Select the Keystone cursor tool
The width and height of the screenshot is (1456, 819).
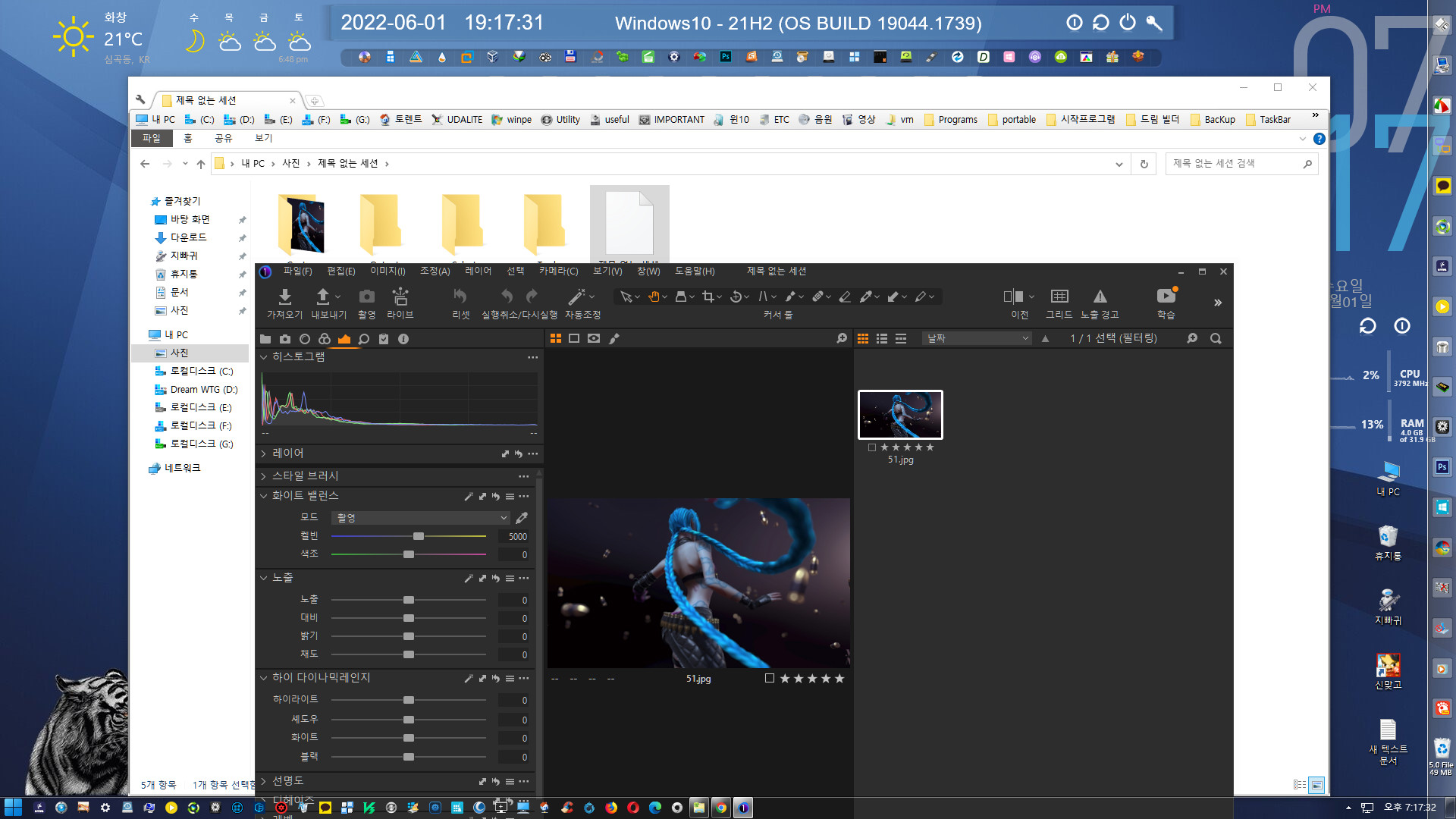pos(763,297)
